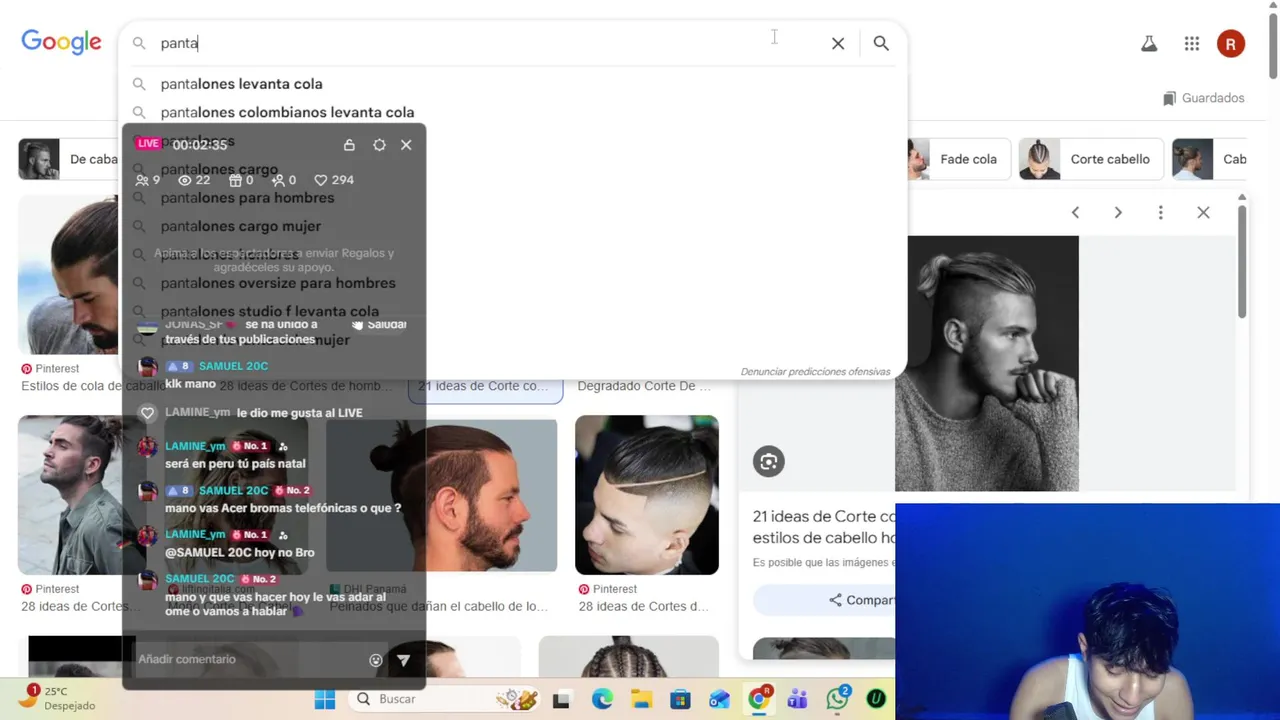
Task: Click the message será en peru tú país natal
Action: coord(235,464)
